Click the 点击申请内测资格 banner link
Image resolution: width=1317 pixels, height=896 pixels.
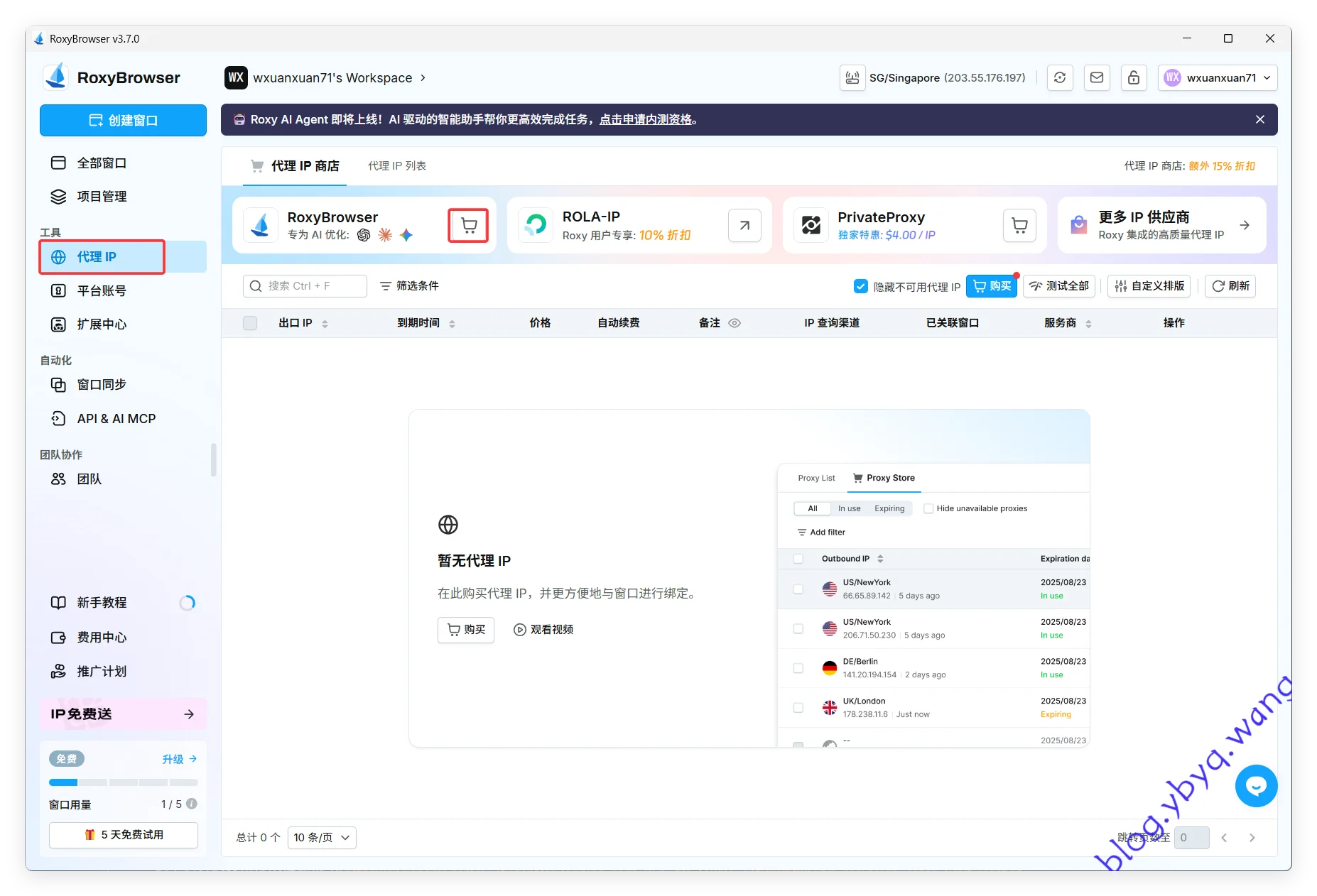(646, 119)
